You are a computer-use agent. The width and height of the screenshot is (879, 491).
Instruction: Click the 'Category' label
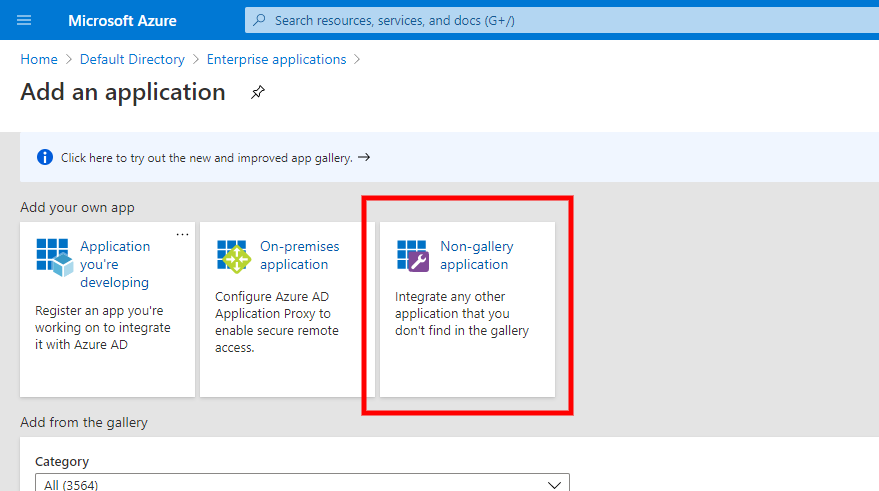62,462
